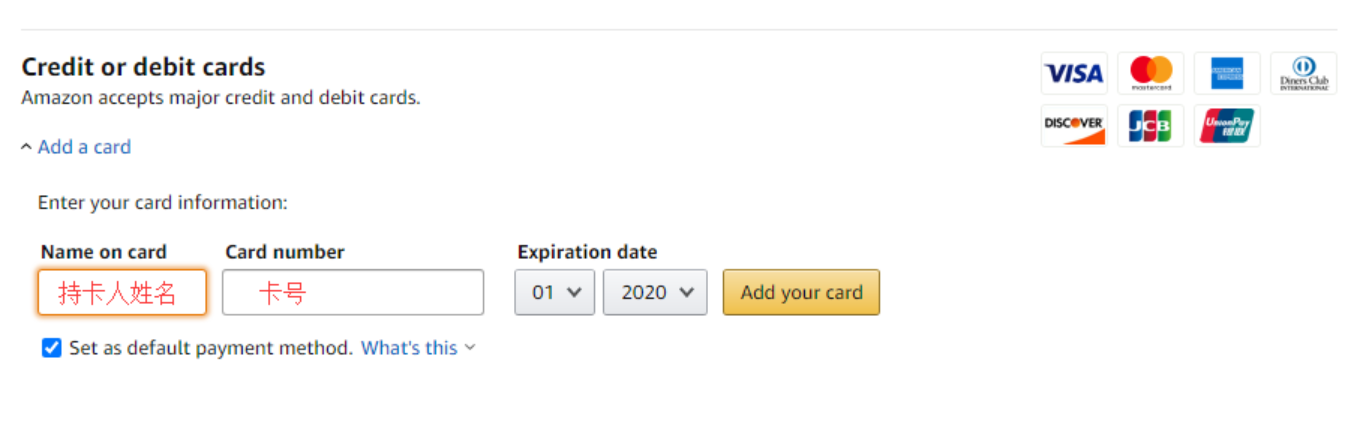Click the Mastercard logo

[x=1150, y=73]
